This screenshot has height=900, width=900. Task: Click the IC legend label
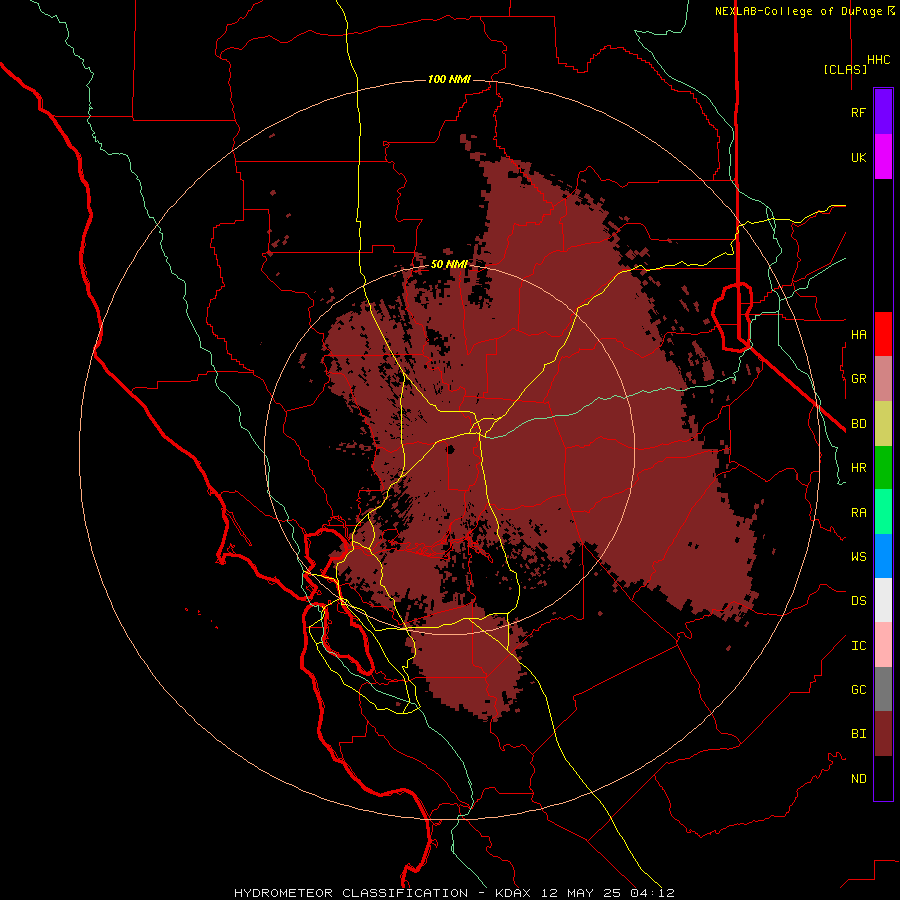tap(858, 645)
